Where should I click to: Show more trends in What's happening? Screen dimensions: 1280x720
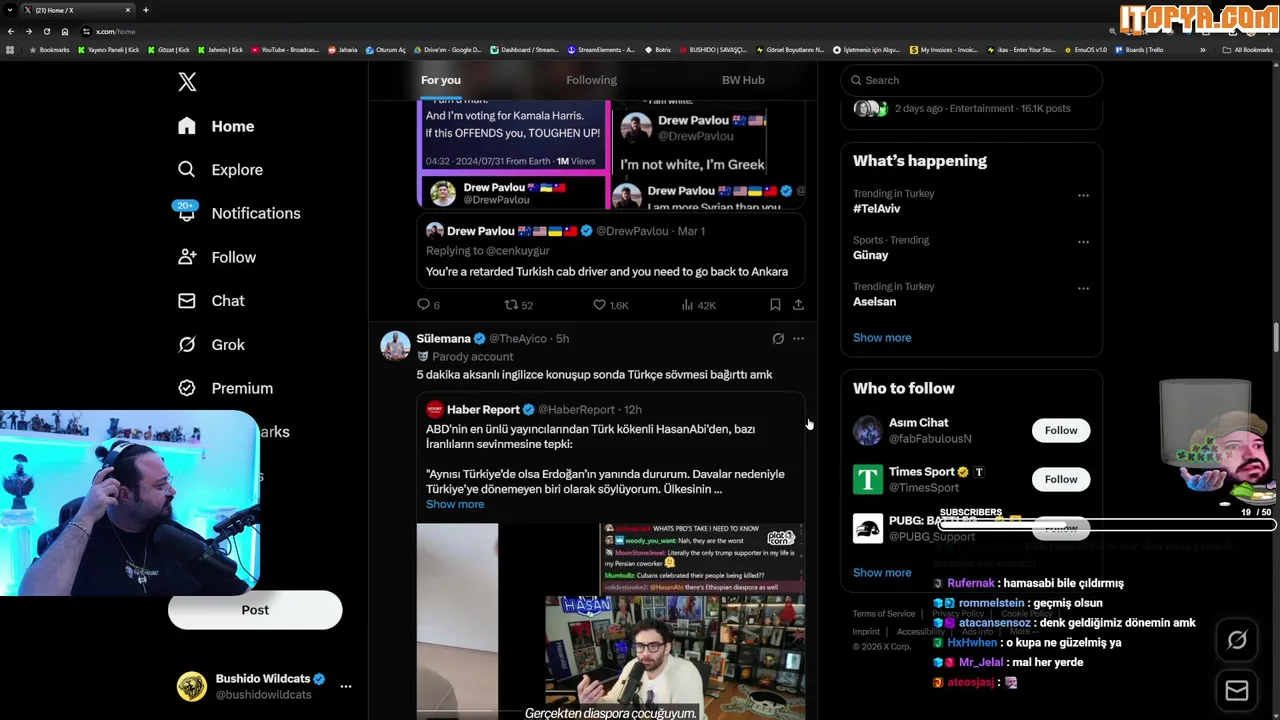pos(882,338)
